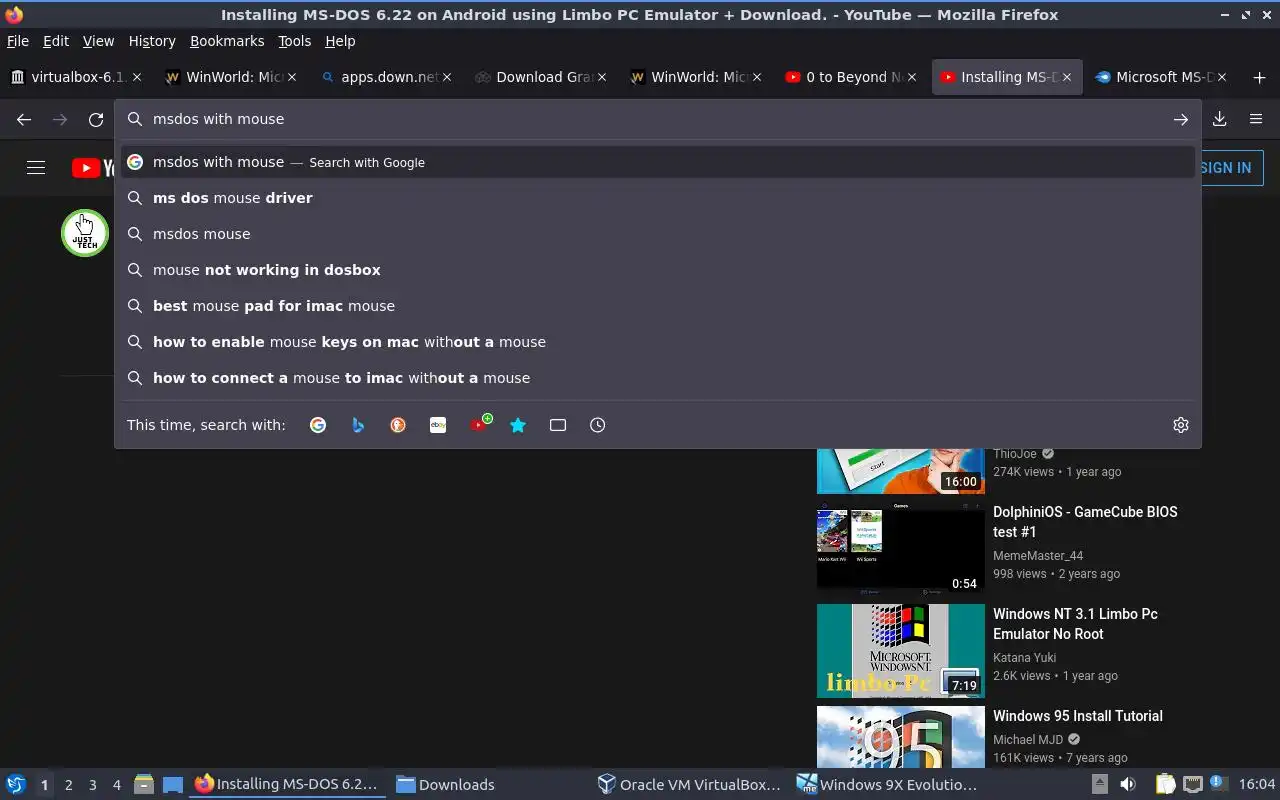Open Oracle VM VirtualBox taskbar entry

(690, 785)
